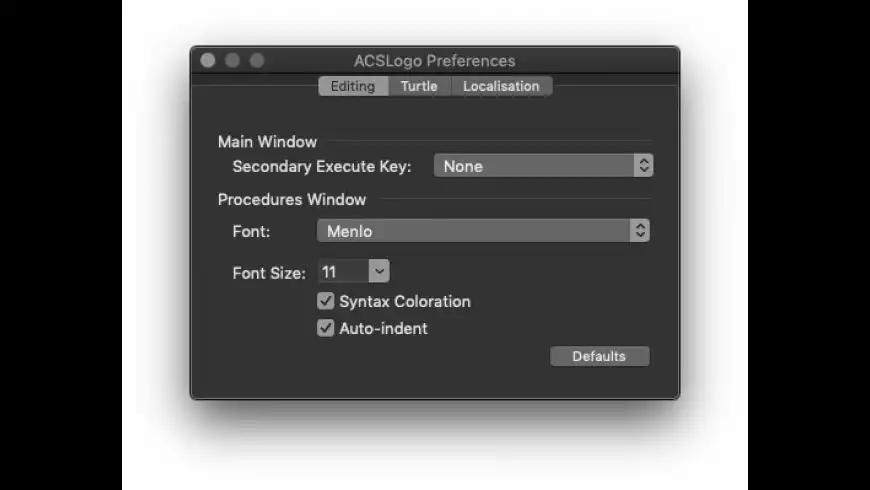870x490 pixels.
Task: Click the Secondary Execute Key stepper arrows
Action: pyautogui.click(x=644, y=165)
